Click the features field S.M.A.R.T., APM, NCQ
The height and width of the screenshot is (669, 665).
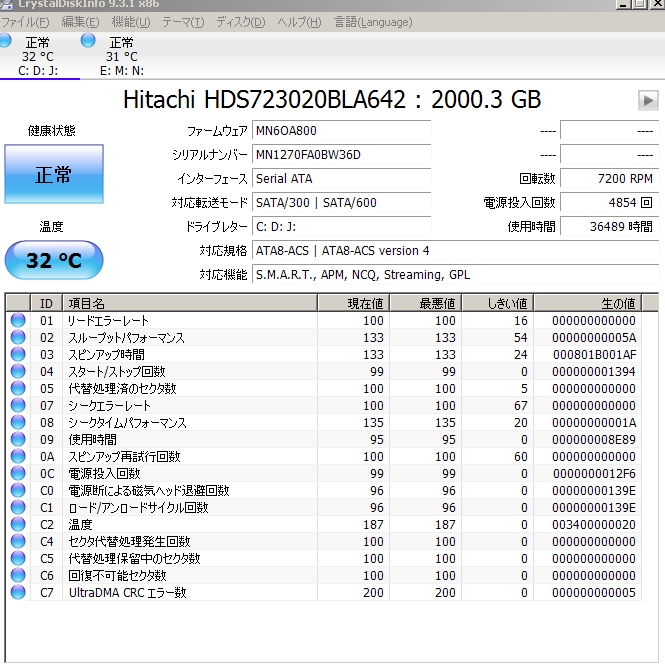456,274
